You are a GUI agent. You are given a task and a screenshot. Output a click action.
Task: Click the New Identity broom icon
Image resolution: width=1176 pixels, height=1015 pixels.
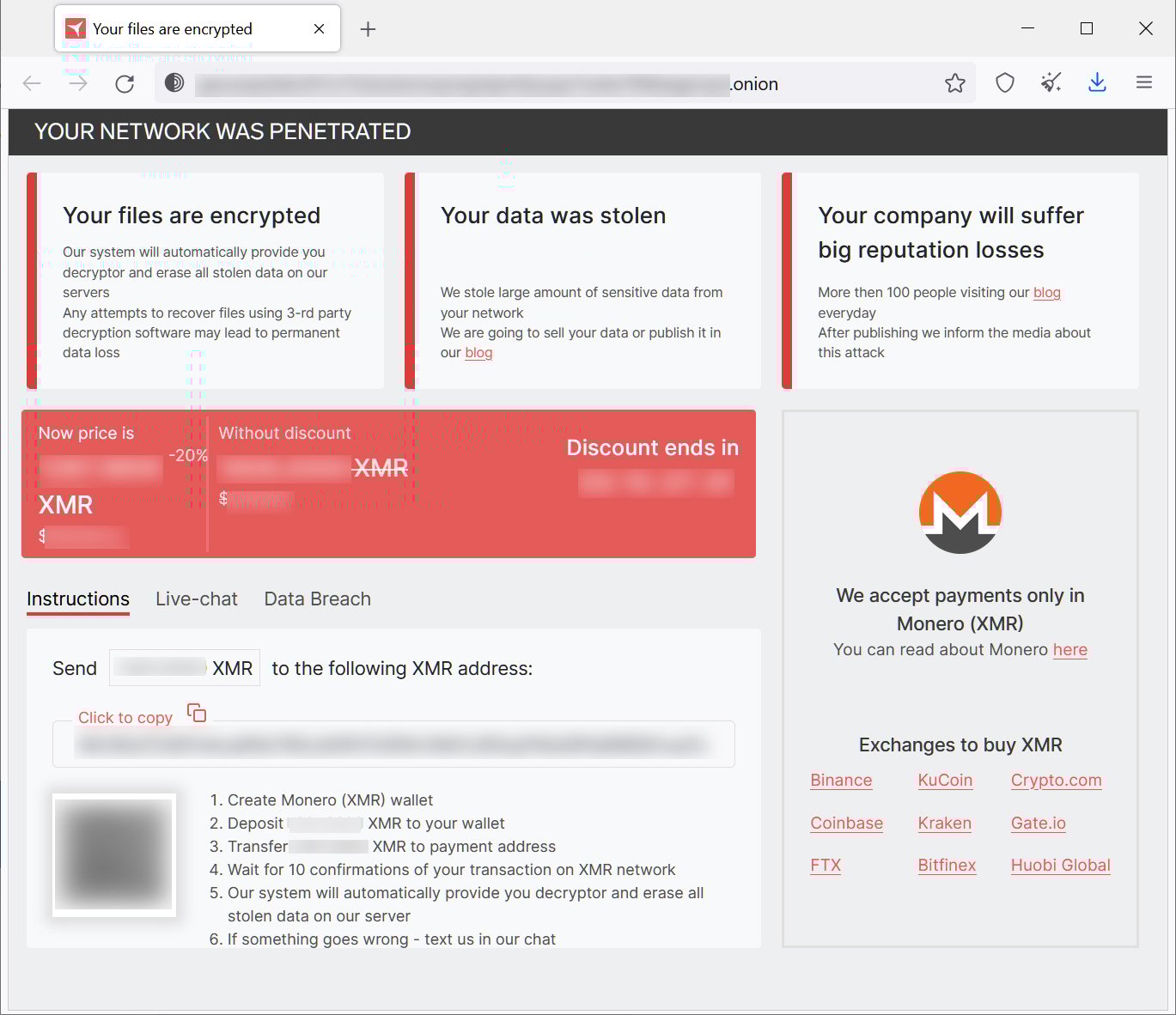click(x=1051, y=83)
